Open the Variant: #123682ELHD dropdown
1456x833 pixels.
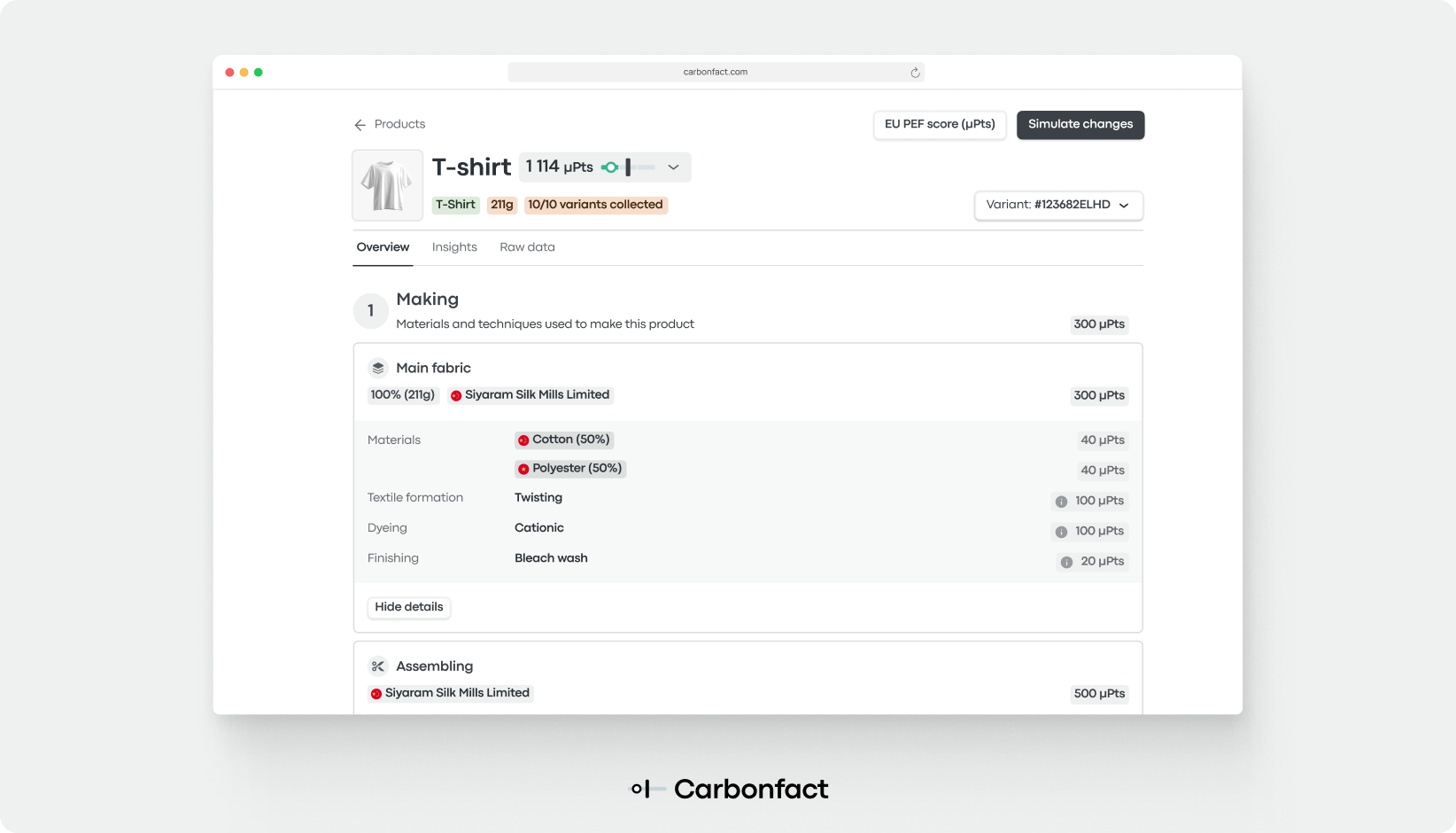click(1058, 205)
